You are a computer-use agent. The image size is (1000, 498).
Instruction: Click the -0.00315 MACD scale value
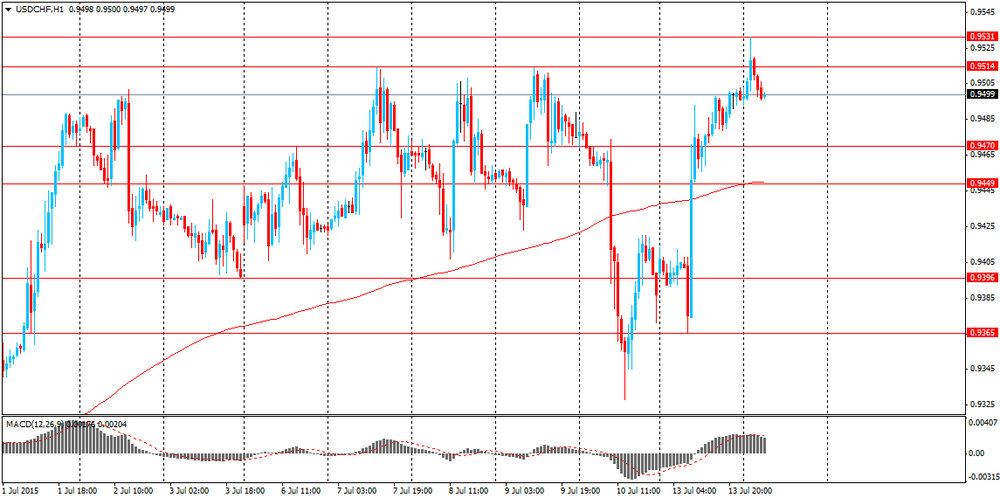coord(982,476)
